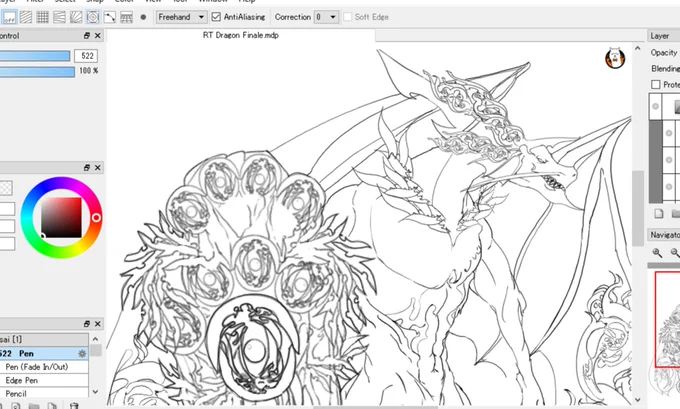Click the Soft Edge checkbox
The width and height of the screenshot is (680, 409).
(347, 17)
